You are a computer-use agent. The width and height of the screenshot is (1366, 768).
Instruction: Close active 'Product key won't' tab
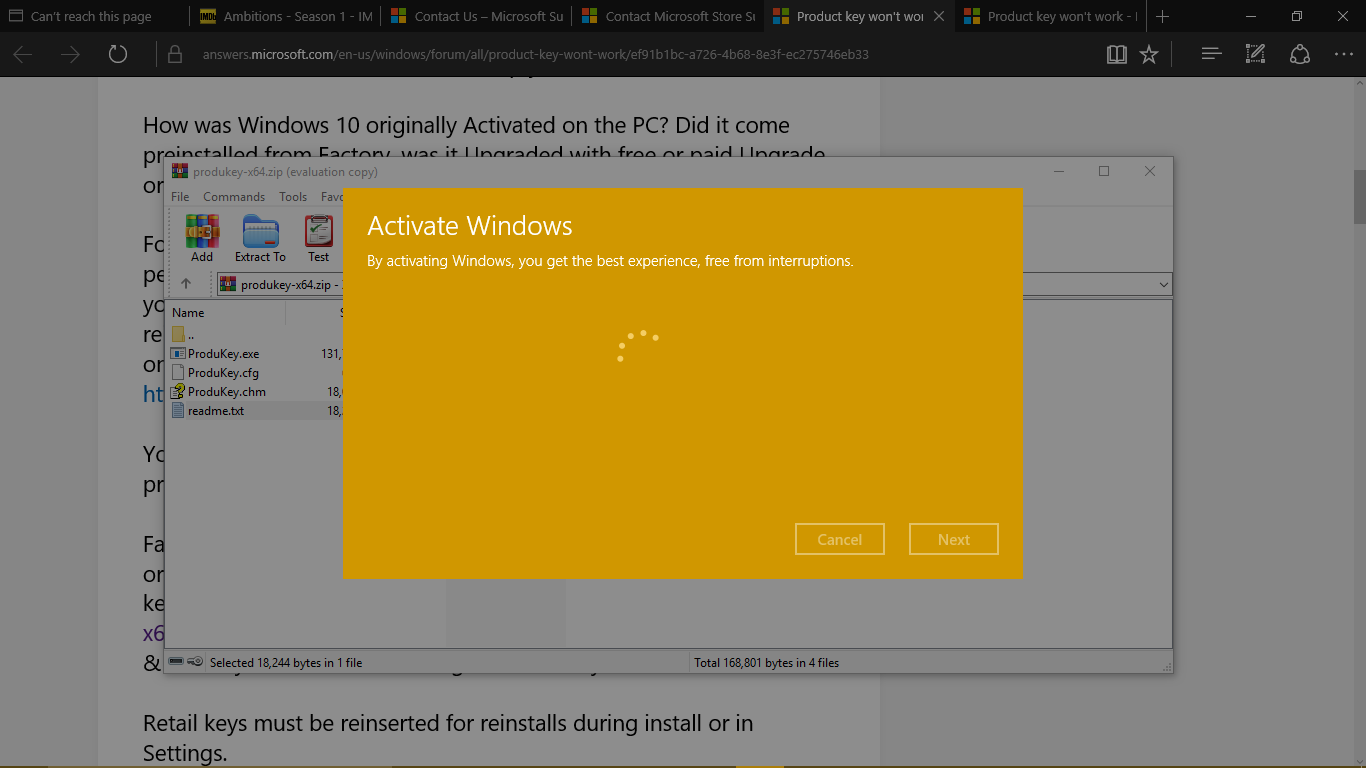click(938, 16)
